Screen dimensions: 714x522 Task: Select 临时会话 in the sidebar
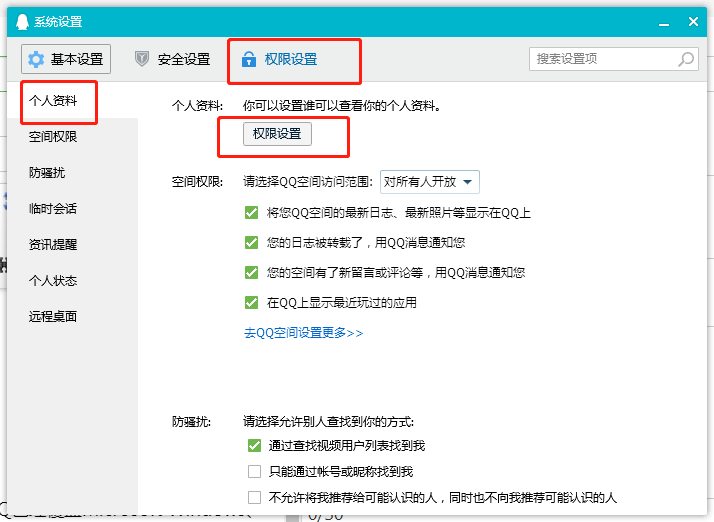[x=53, y=209]
